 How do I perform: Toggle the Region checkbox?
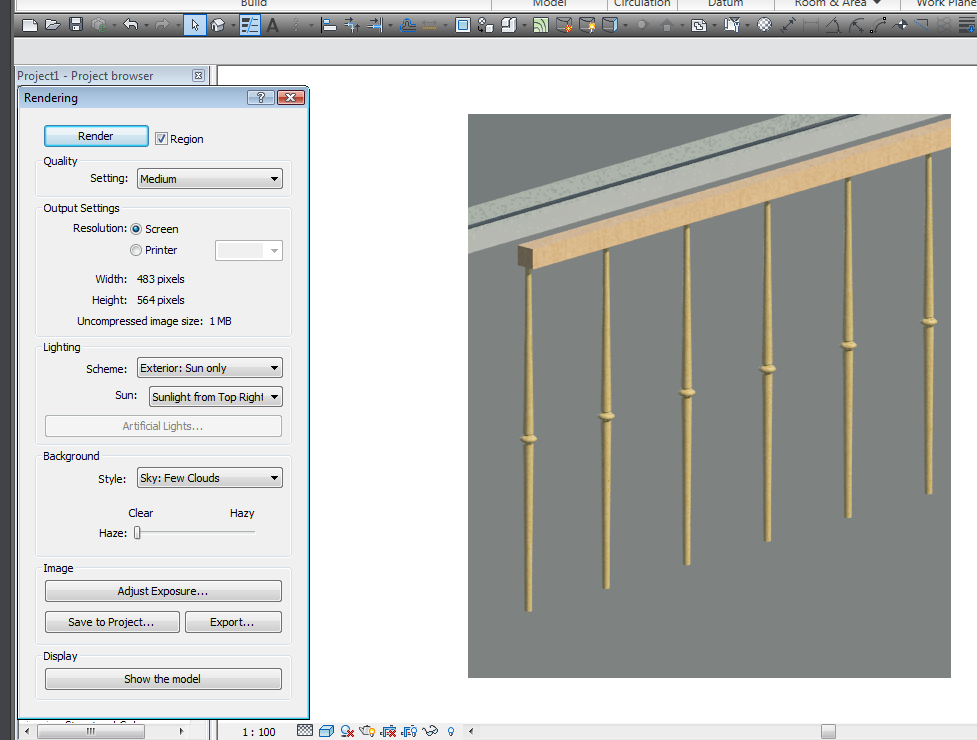161,139
